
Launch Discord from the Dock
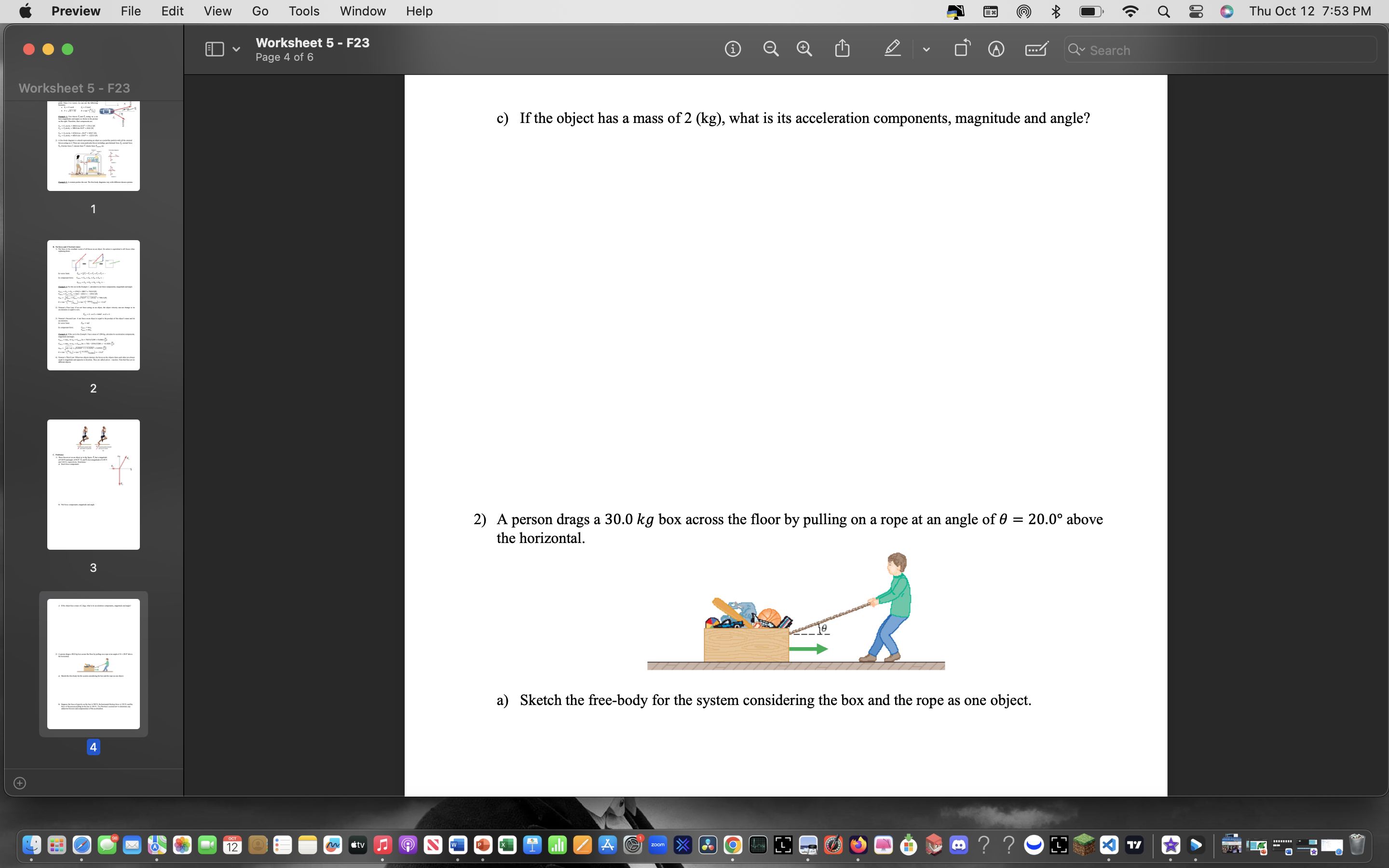[958, 845]
